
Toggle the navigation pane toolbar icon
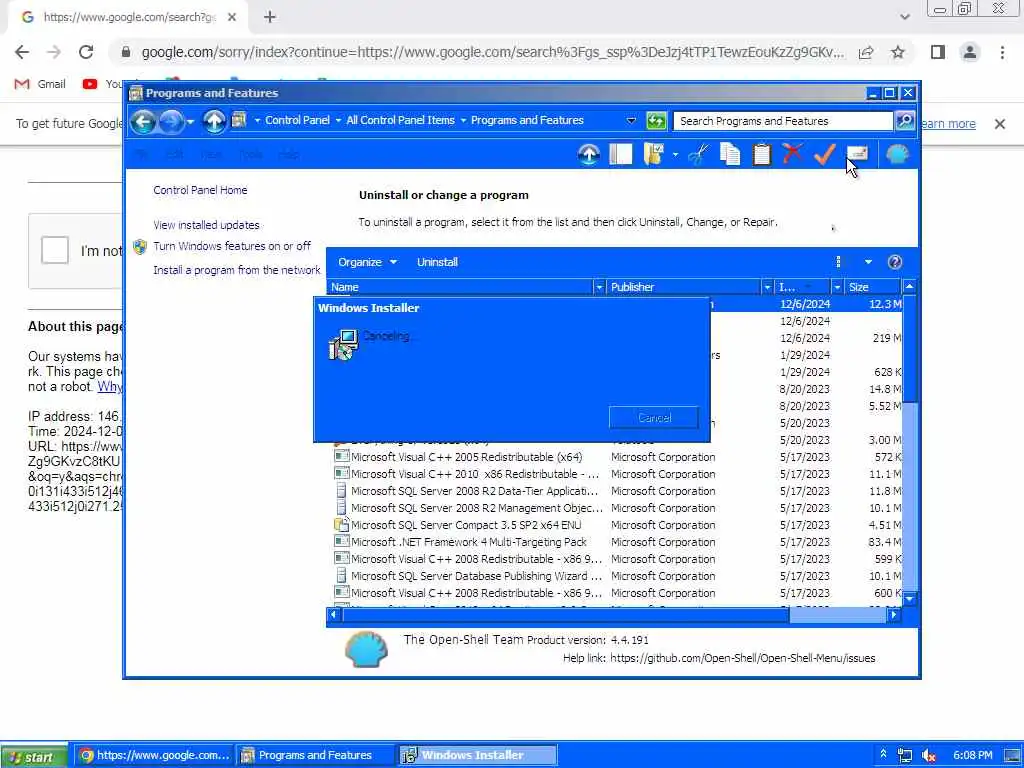click(x=620, y=155)
